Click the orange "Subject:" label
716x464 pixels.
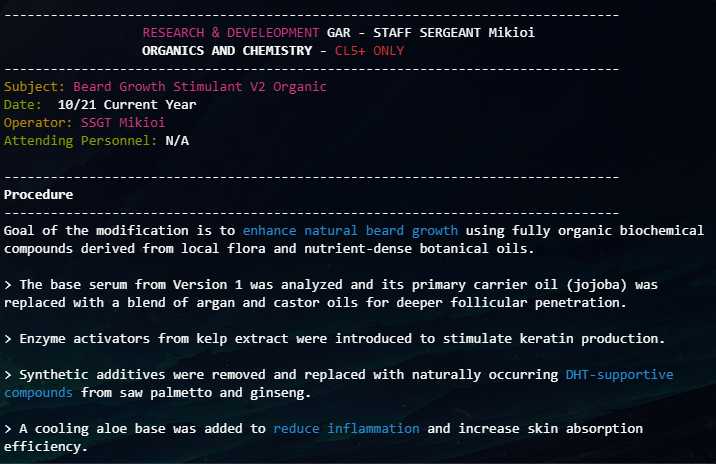click(34, 87)
